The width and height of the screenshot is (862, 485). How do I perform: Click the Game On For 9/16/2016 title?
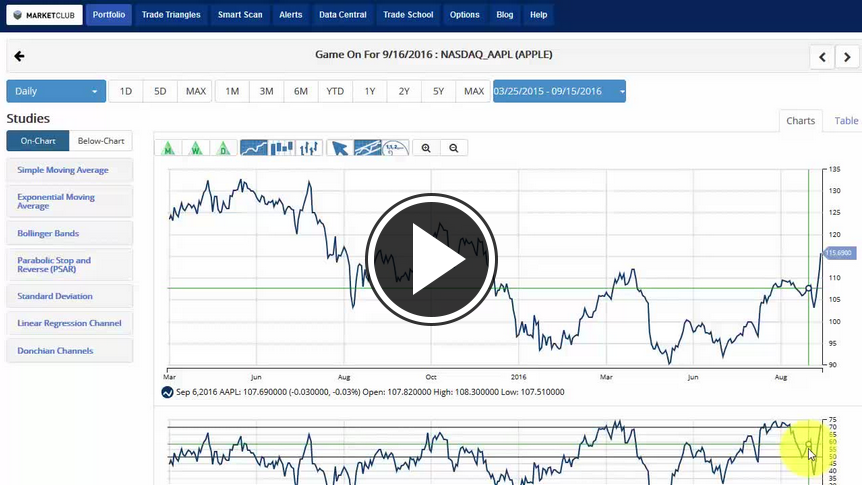tap(433, 54)
